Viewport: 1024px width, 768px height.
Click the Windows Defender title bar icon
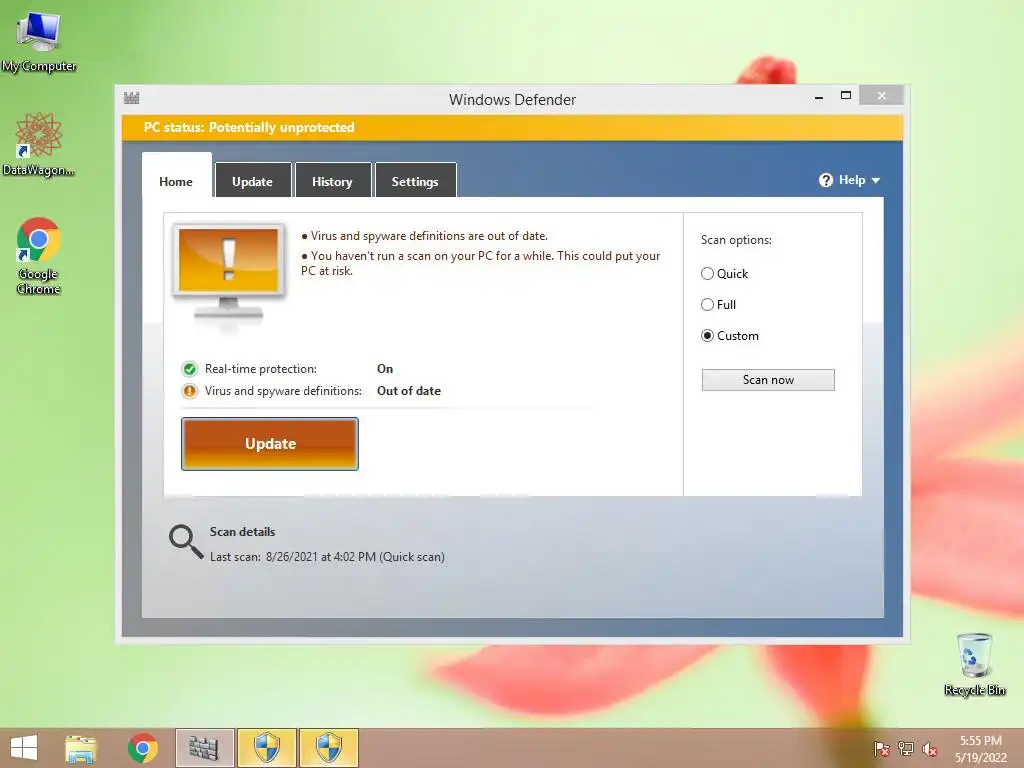coord(131,99)
